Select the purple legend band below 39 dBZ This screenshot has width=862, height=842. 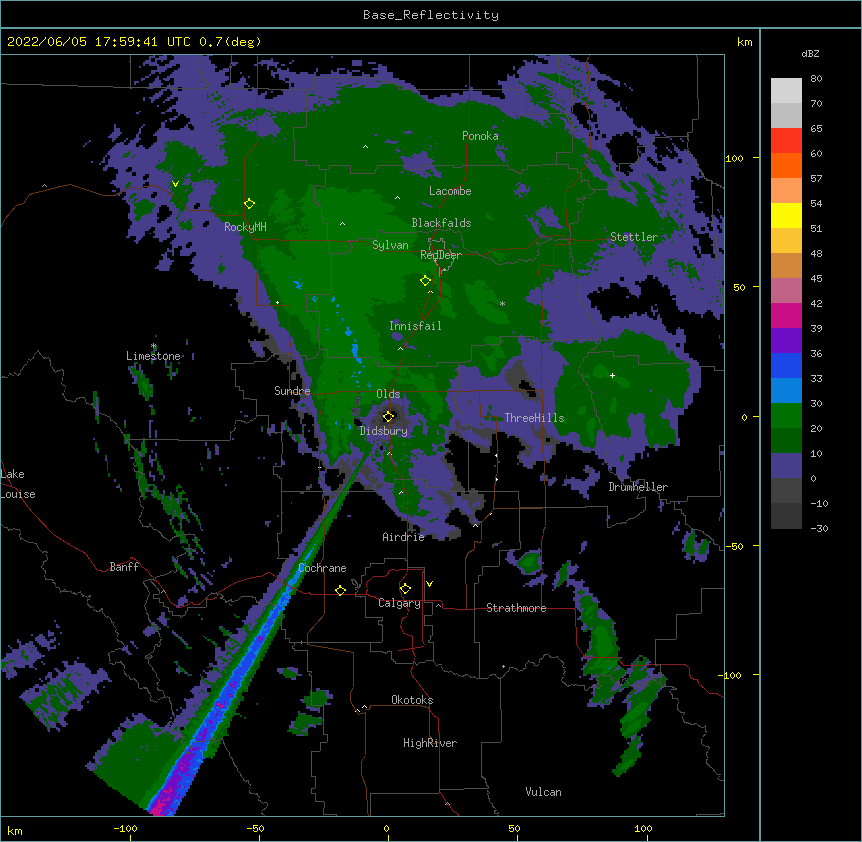pos(786,341)
